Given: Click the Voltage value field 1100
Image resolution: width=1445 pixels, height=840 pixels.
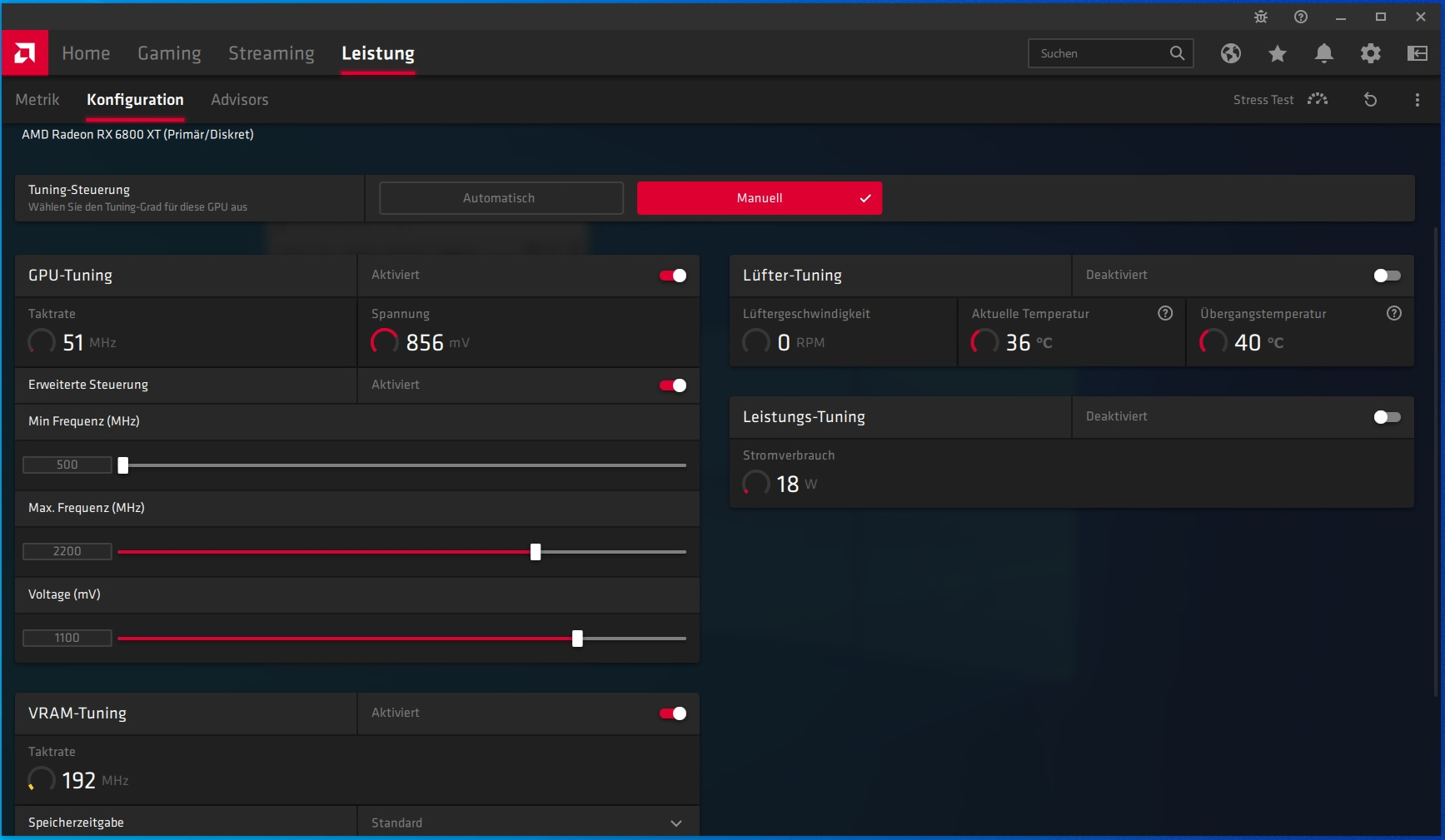Looking at the screenshot, I should click(67, 638).
